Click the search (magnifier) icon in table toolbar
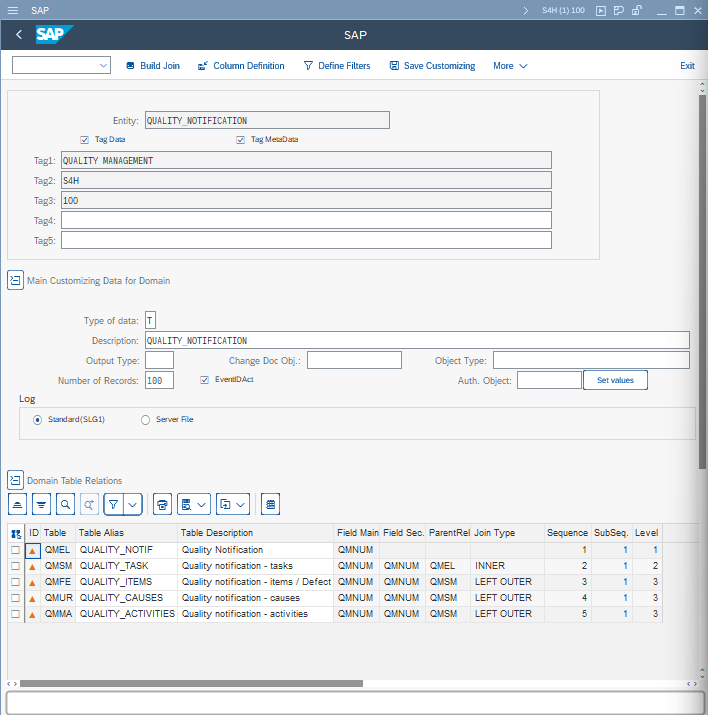The height and width of the screenshot is (715, 708). click(x=65, y=503)
